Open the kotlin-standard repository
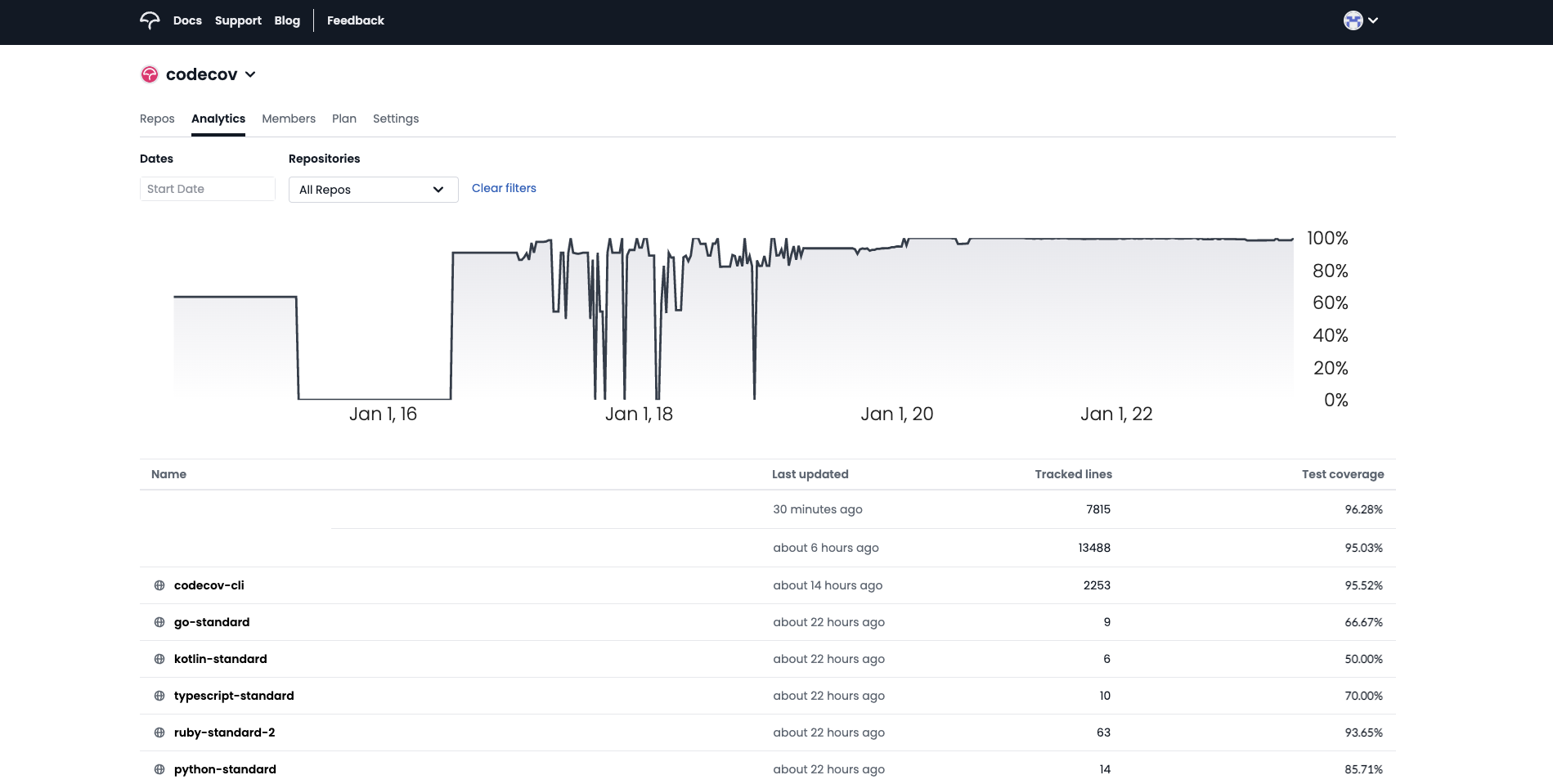The image size is (1553, 784). tap(221, 659)
